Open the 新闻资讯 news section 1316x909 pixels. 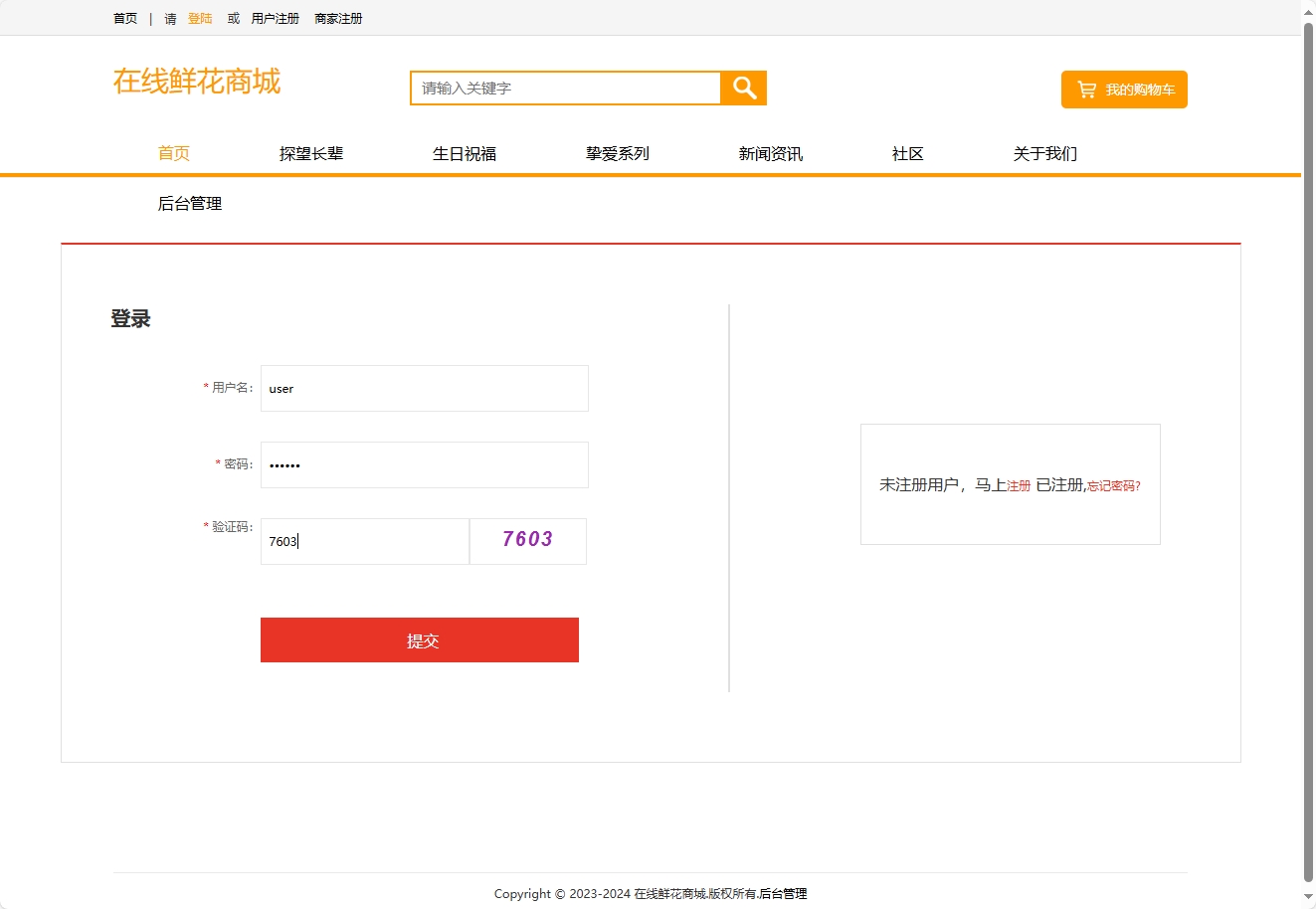[x=771, y=153]
